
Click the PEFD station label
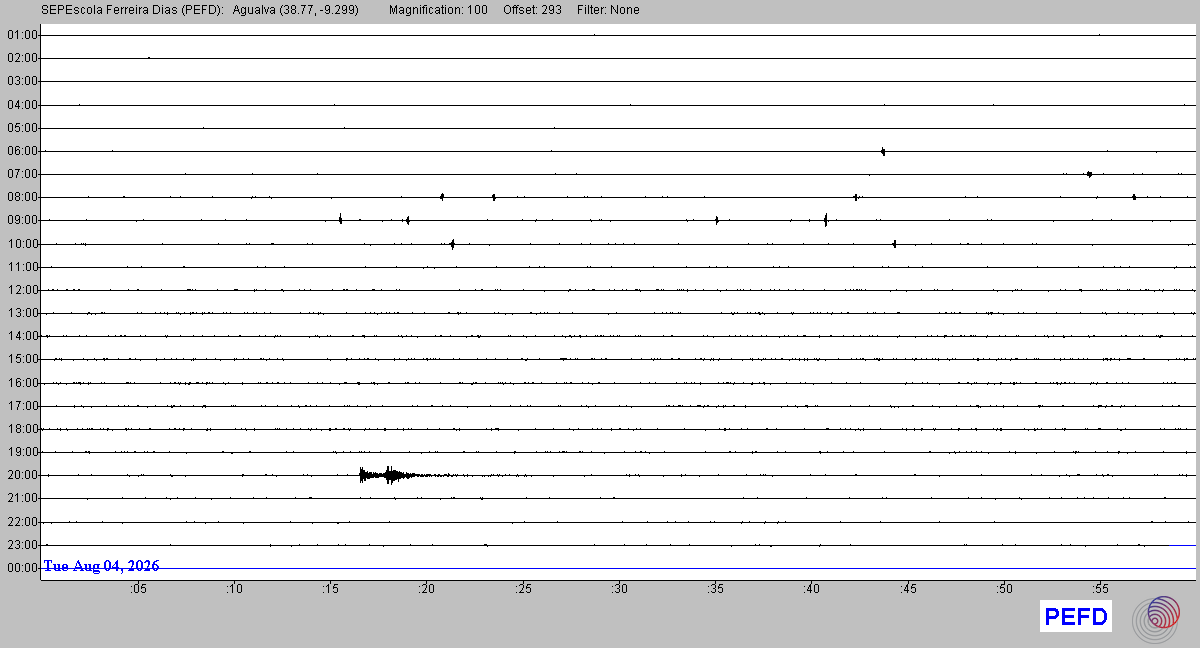pyautogui.click(x=1076, y=617)
